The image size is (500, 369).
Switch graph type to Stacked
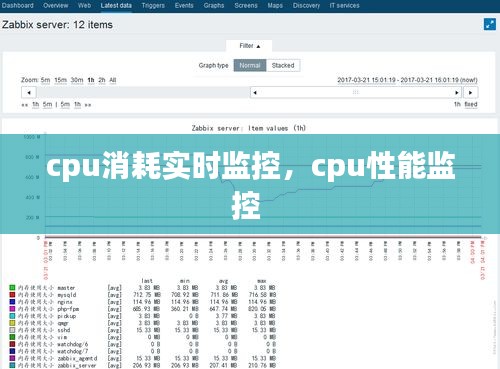tap(283, 65)
